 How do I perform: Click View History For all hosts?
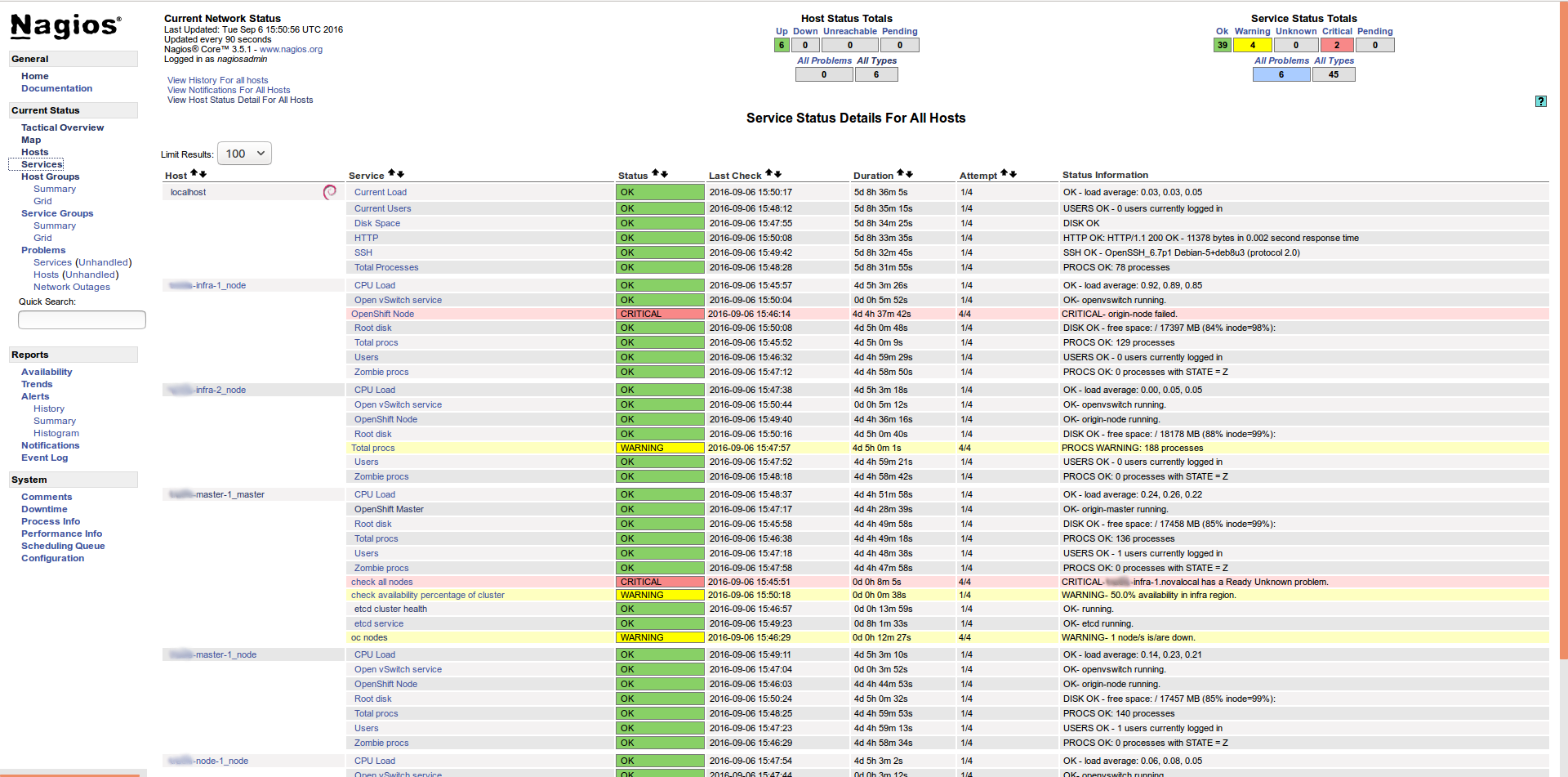coord(217,80)
